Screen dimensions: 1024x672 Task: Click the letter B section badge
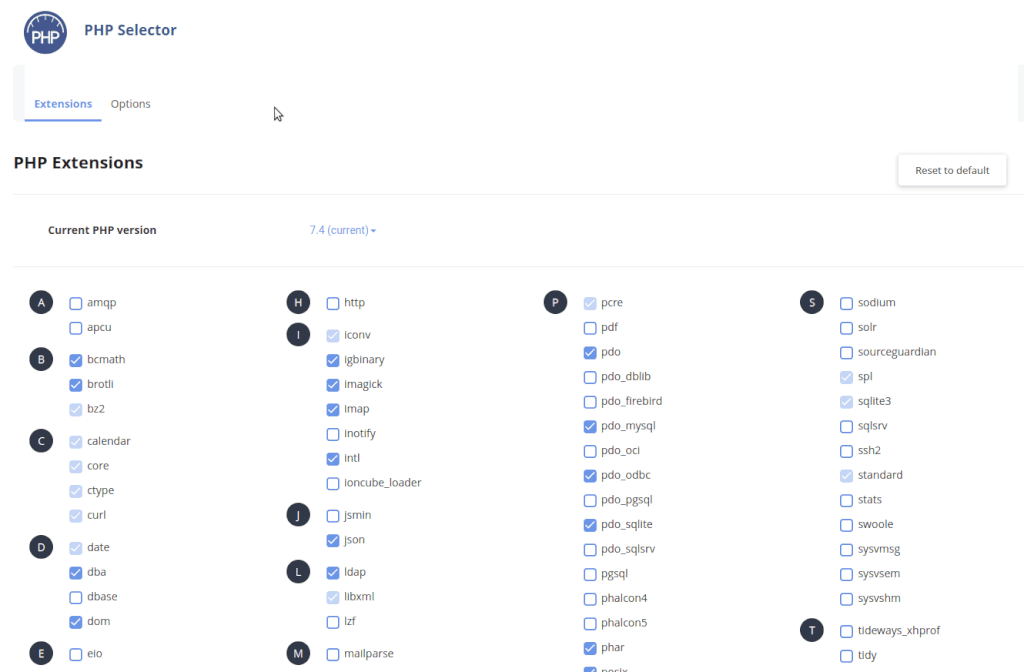(x=41, y=358)
